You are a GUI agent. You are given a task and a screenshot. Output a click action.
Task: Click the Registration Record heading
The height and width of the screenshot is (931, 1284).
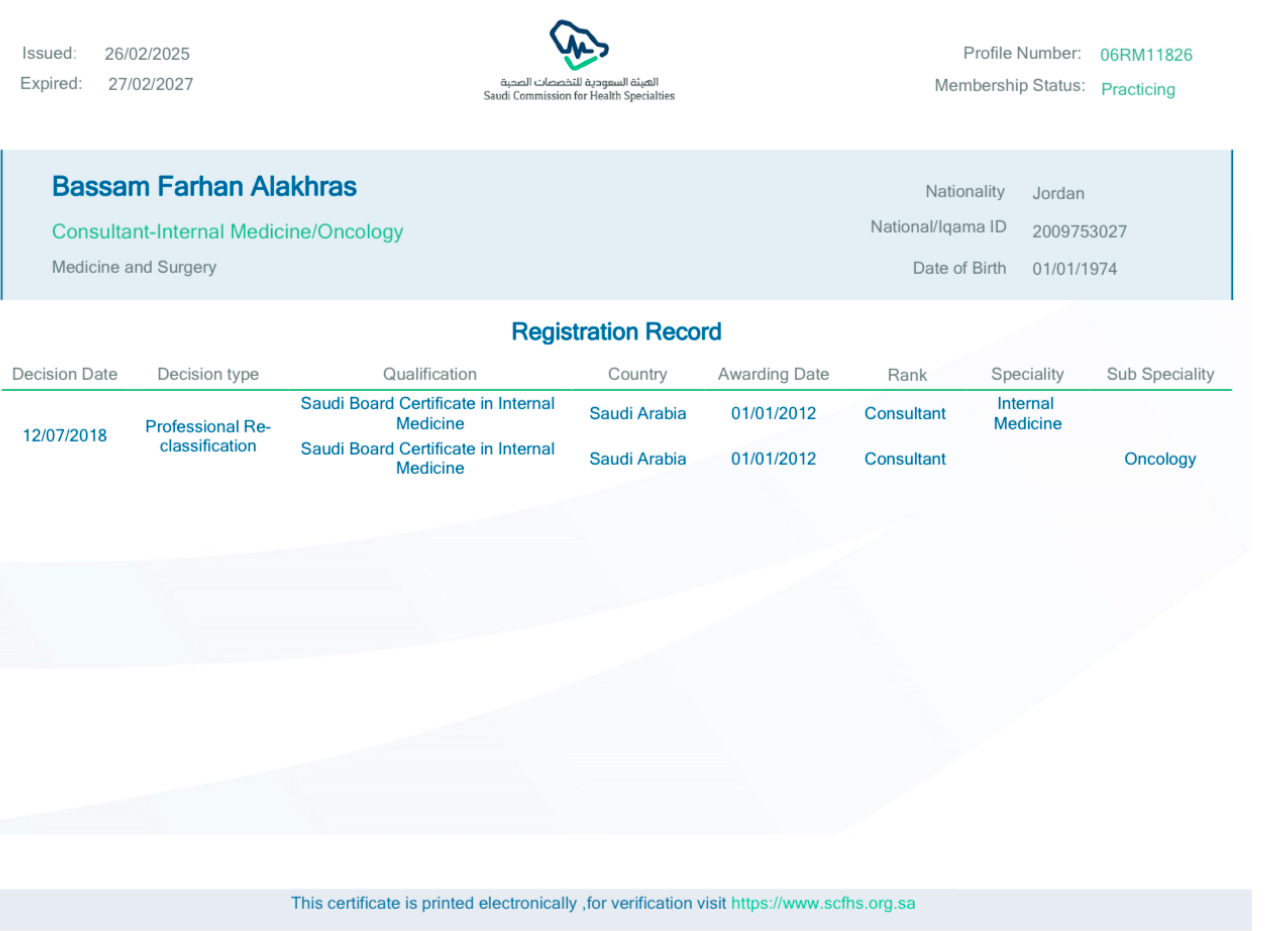(x=616, y=332)
